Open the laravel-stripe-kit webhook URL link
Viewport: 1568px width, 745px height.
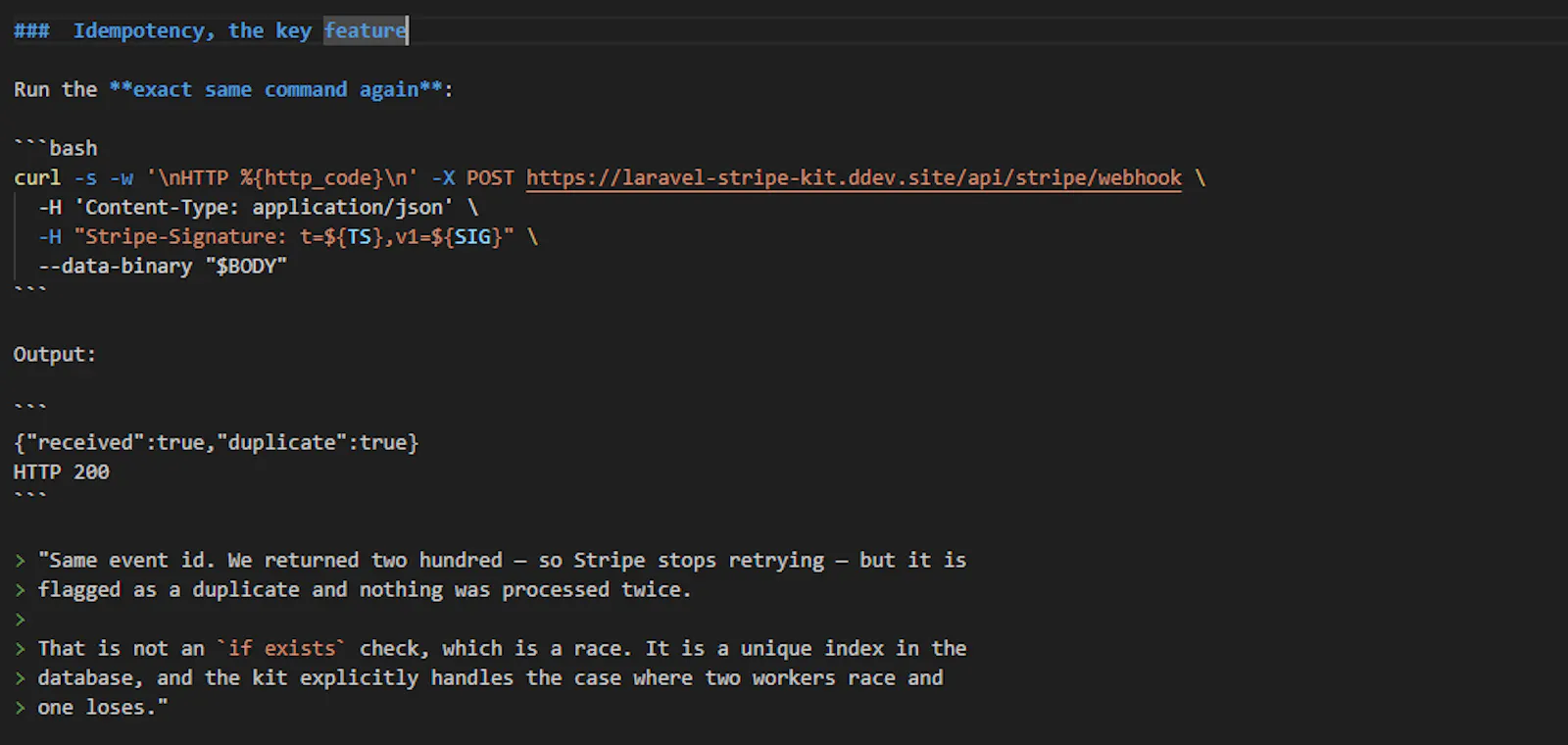point(854,177)
